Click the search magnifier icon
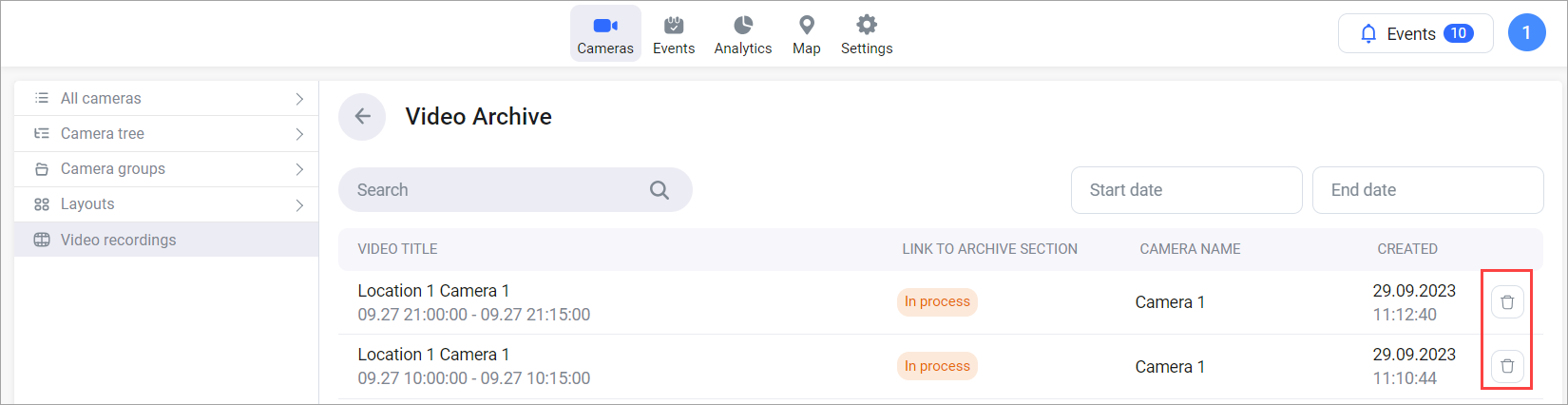Image resolution: width=1568 pixels, height=405 pixels. click(660, 190)
